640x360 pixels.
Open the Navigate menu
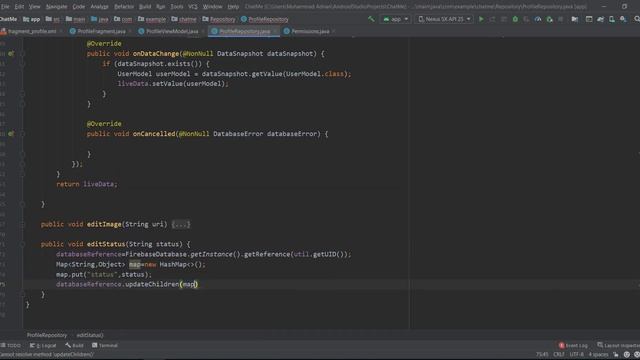pos(56,7)
